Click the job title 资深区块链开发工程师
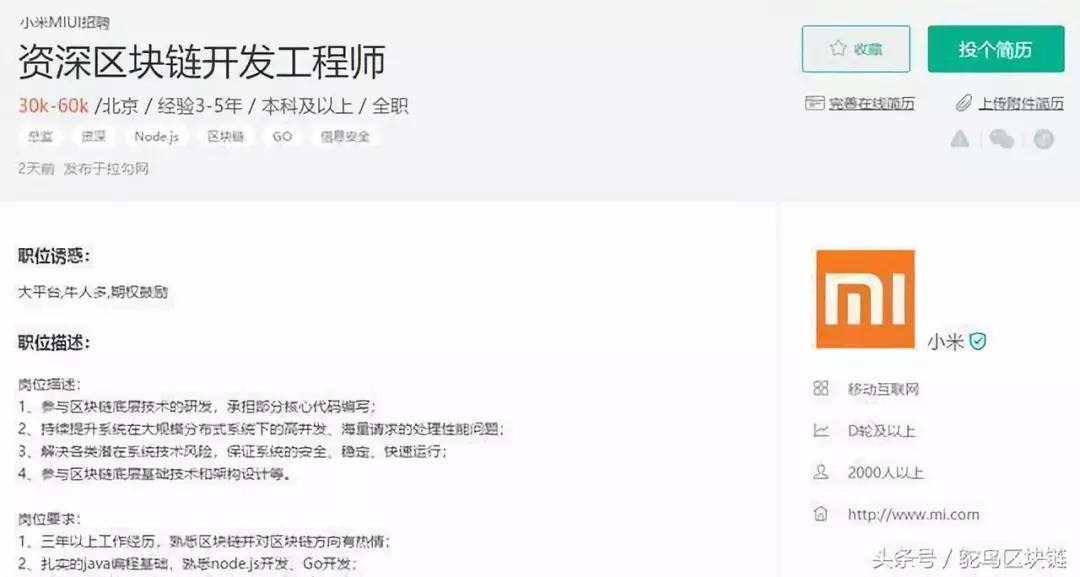The height and width of the screenshot is (577, 1080). 202,61
